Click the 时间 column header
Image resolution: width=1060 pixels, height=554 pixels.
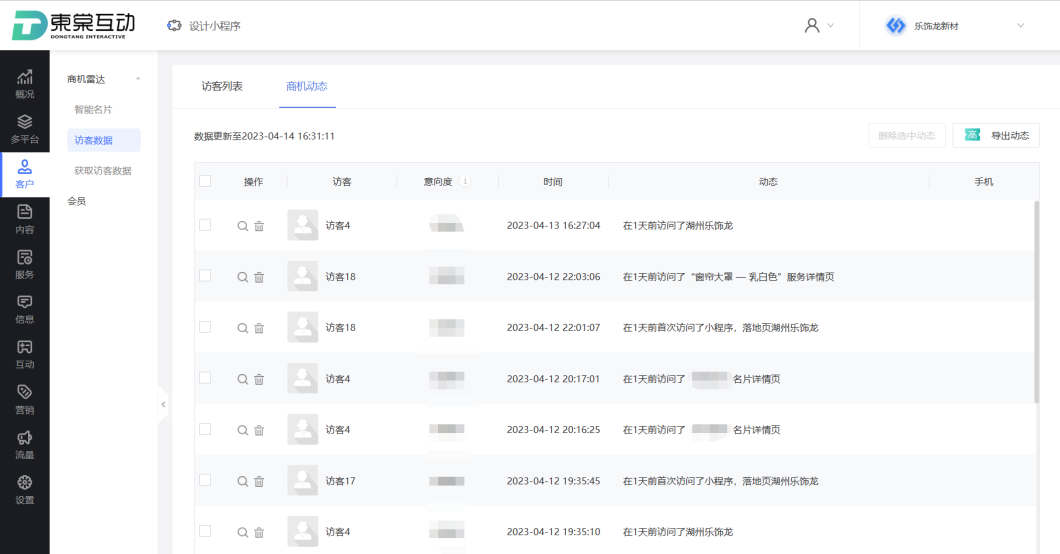coord(553,182)
